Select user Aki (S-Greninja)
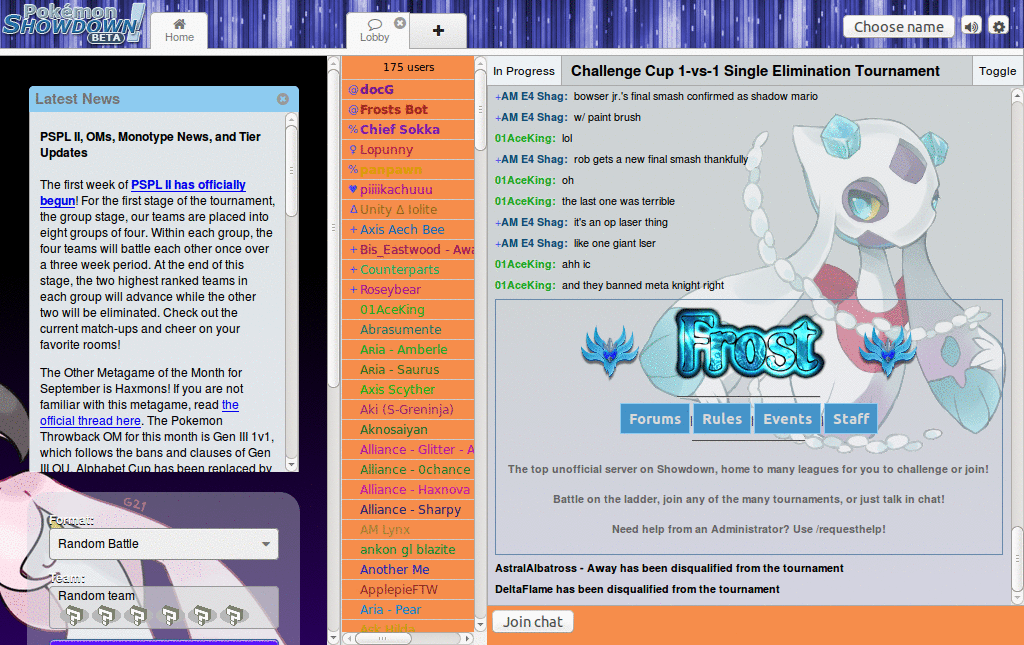This screenshot has width=1024, height=645. (408, 409)
